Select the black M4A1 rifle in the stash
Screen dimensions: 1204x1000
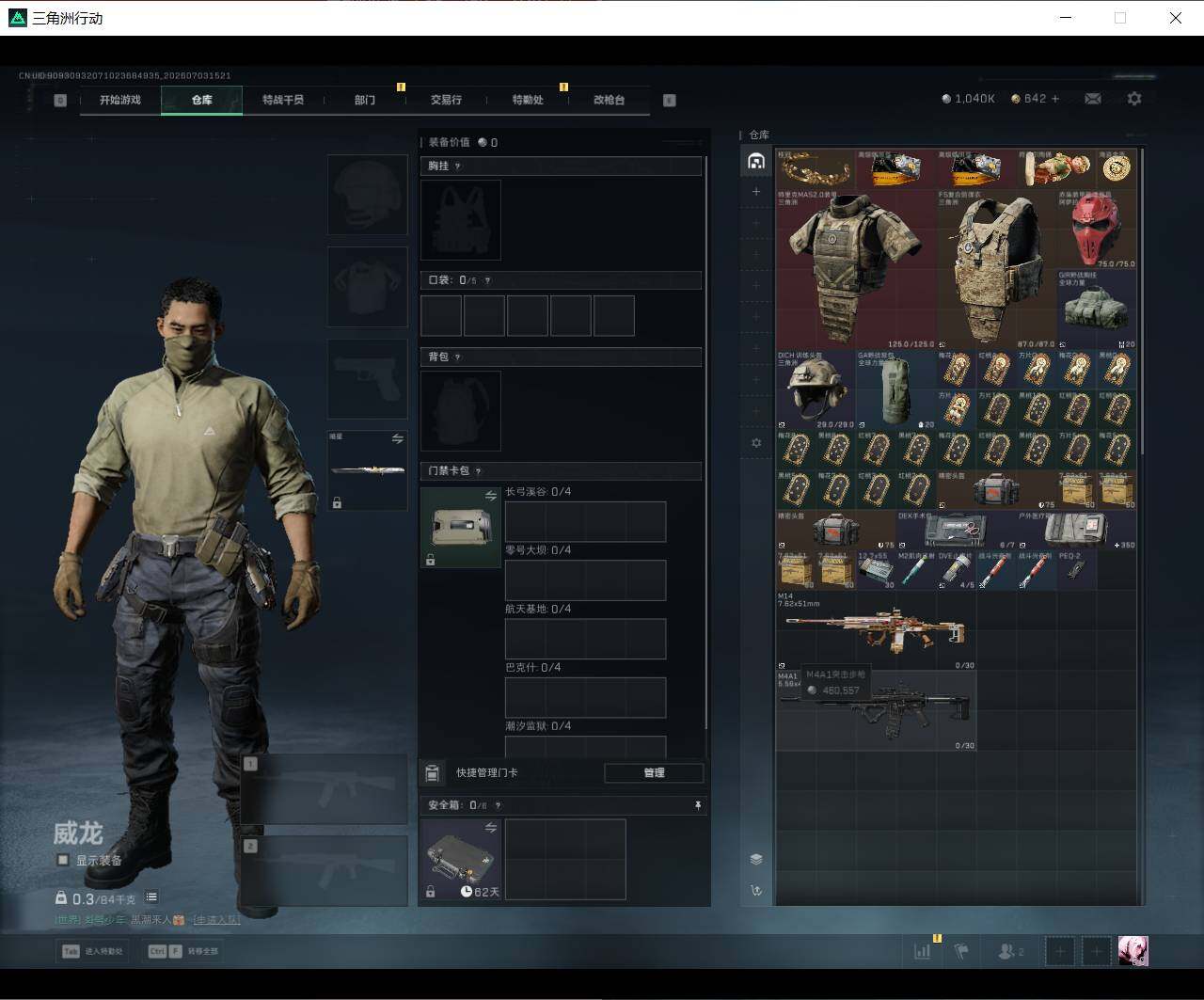[876, 710]
